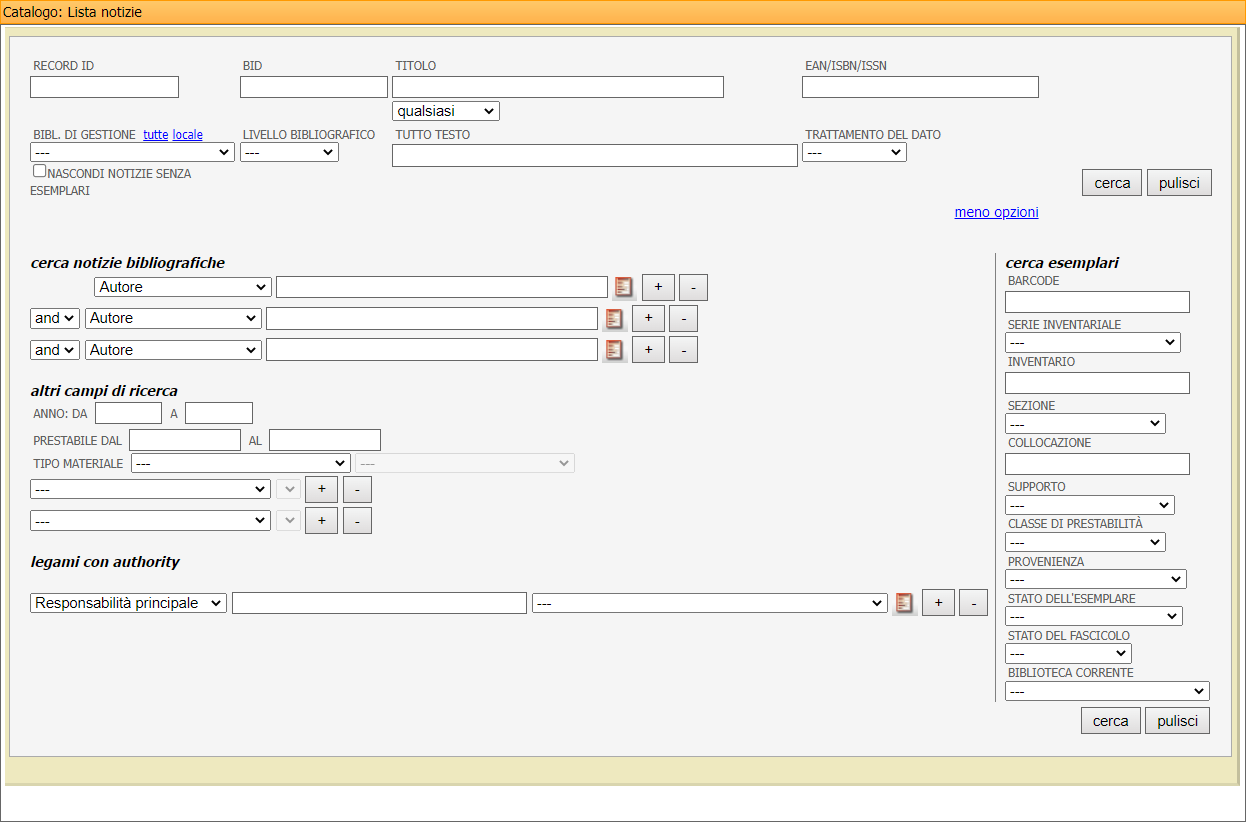Click minus button in legami con authority row
Screen dimensions: 1246x822
coord(973,603)
